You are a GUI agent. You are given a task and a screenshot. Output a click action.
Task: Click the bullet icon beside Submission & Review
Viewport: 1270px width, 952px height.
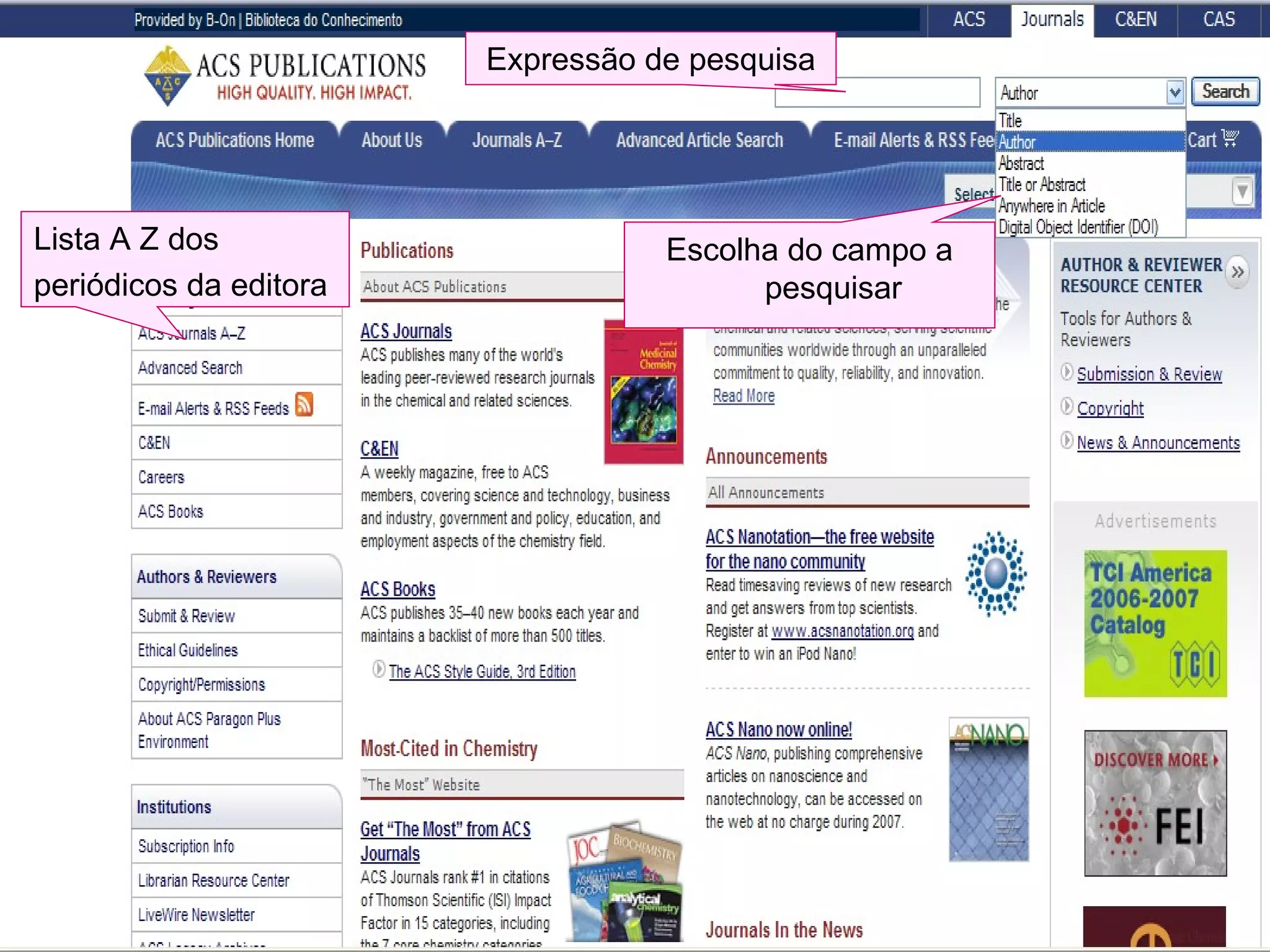[x=1067, y=372]
